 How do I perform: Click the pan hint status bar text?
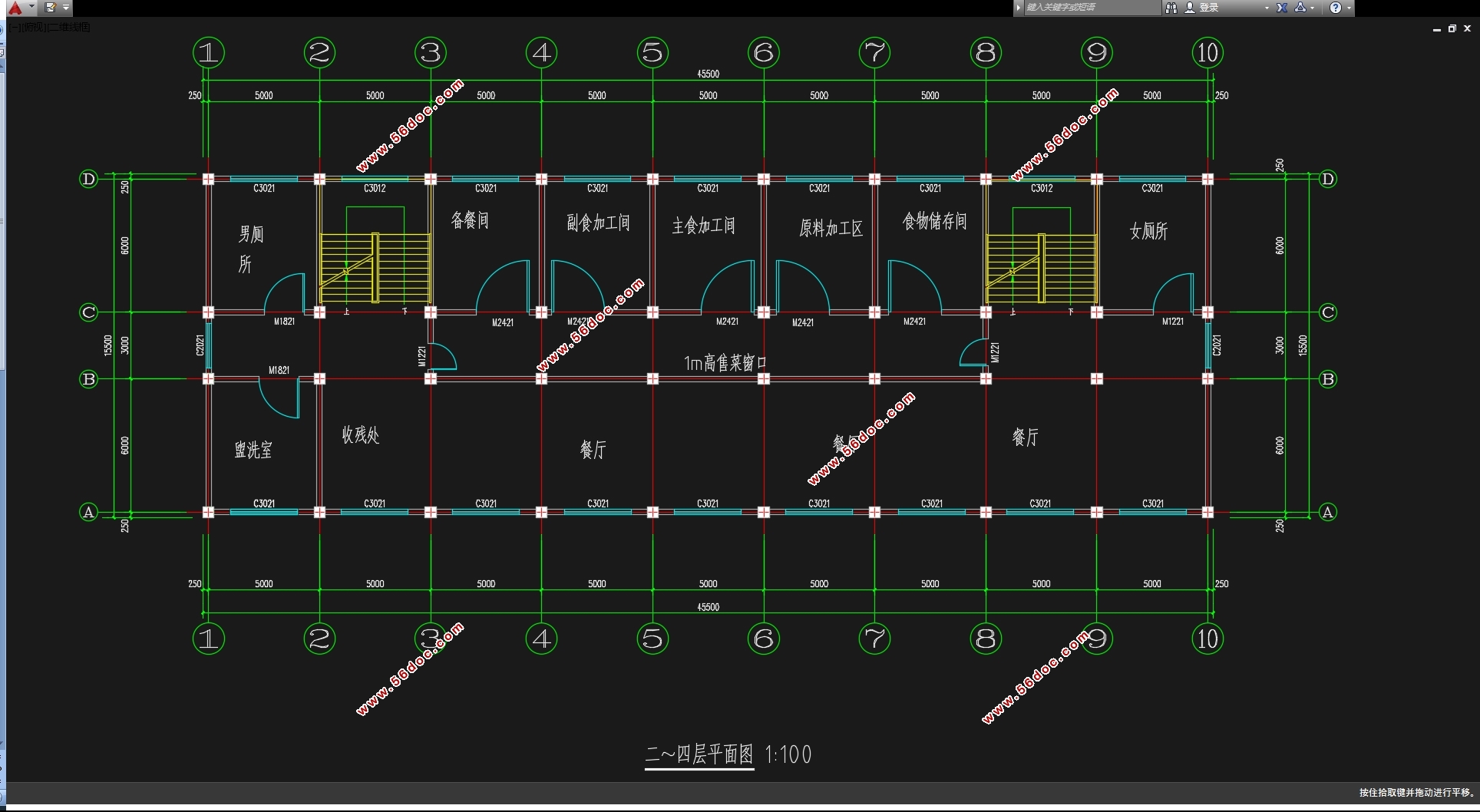click(1416, 792)
